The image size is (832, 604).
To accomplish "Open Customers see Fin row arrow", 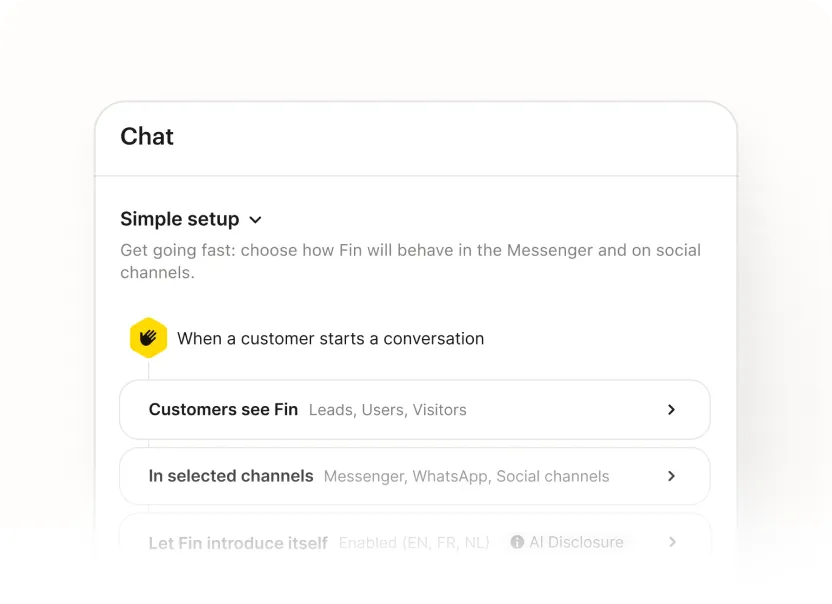I will pyautogui.click(x=671, y=410).
